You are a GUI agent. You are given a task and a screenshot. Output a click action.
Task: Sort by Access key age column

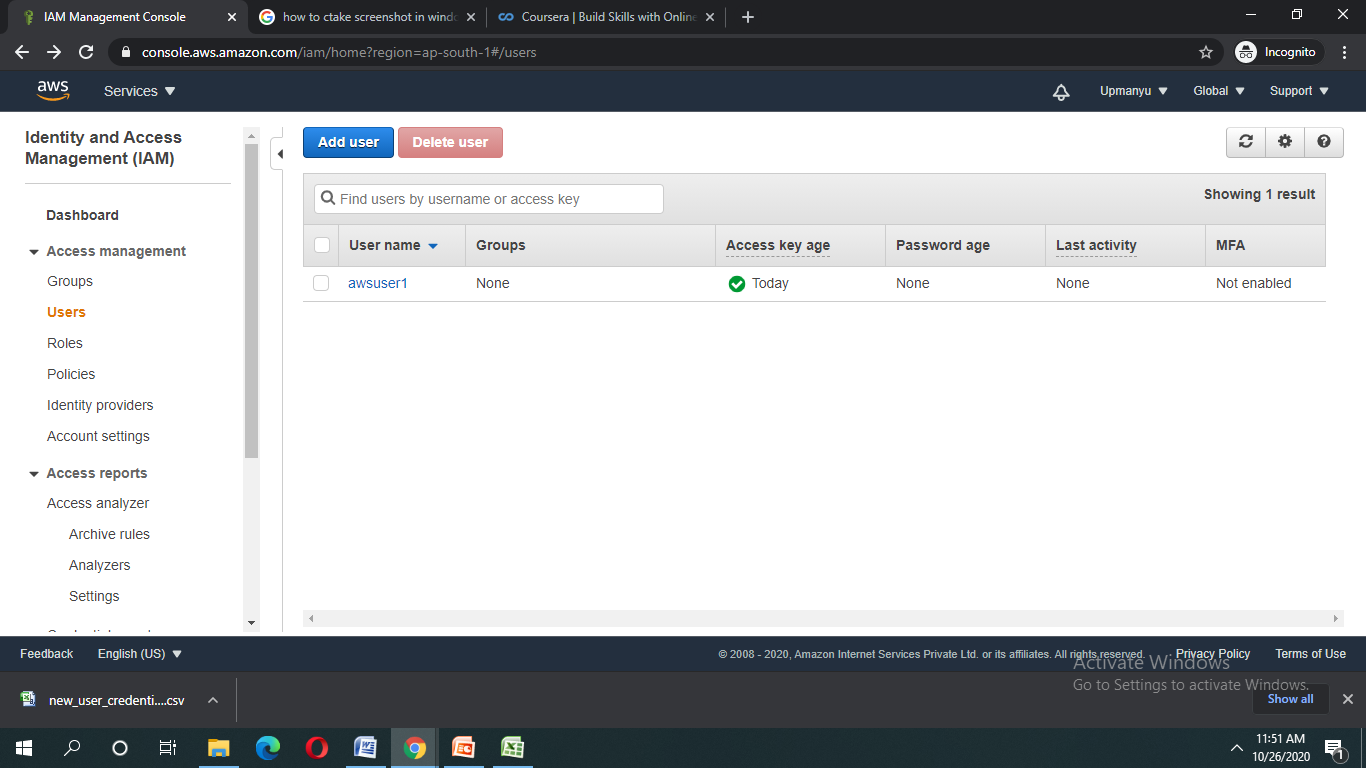778,245
